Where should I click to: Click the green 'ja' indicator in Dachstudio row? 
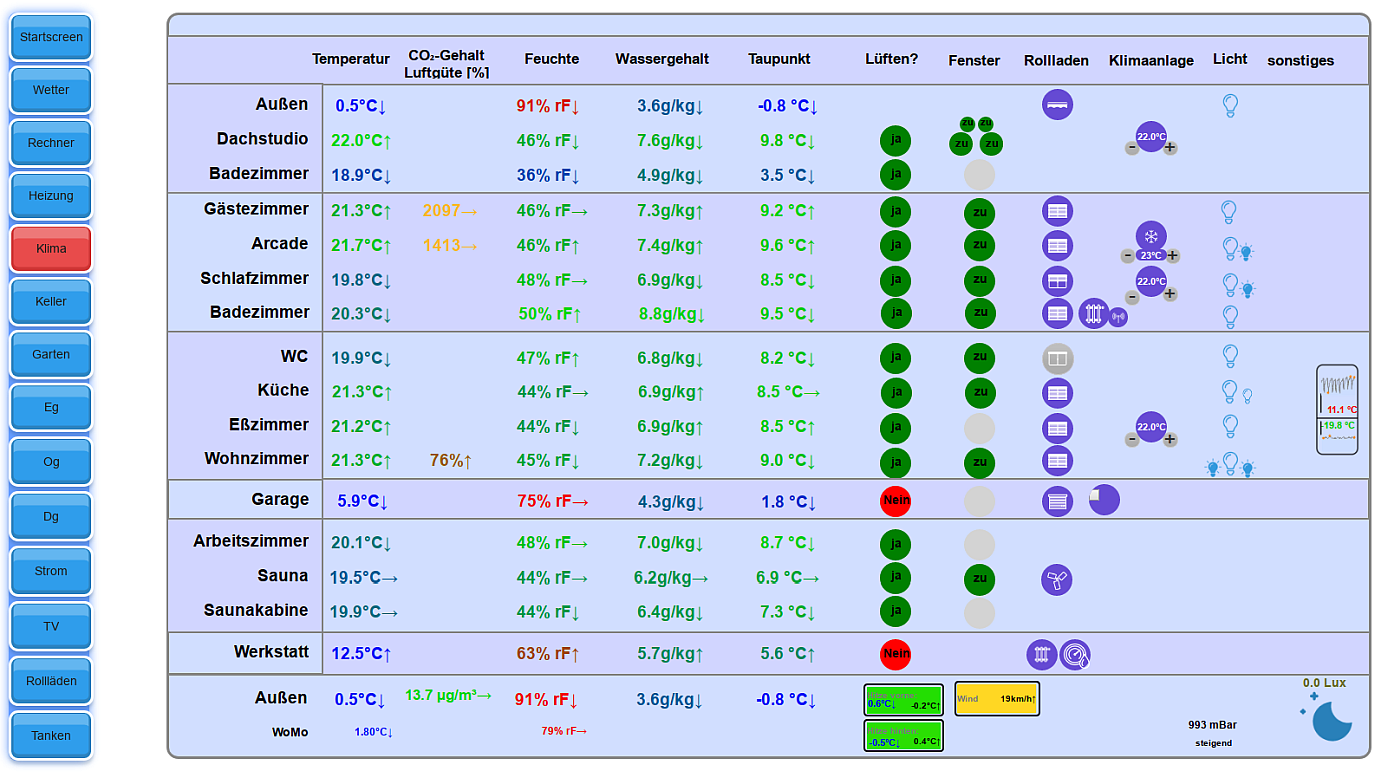point(895,140)
